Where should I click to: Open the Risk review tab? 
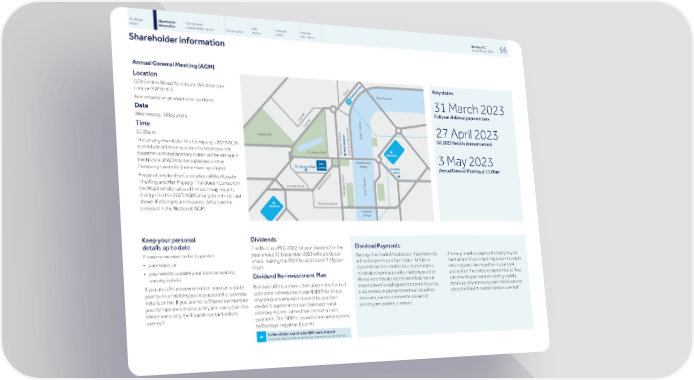pos(257,31)
